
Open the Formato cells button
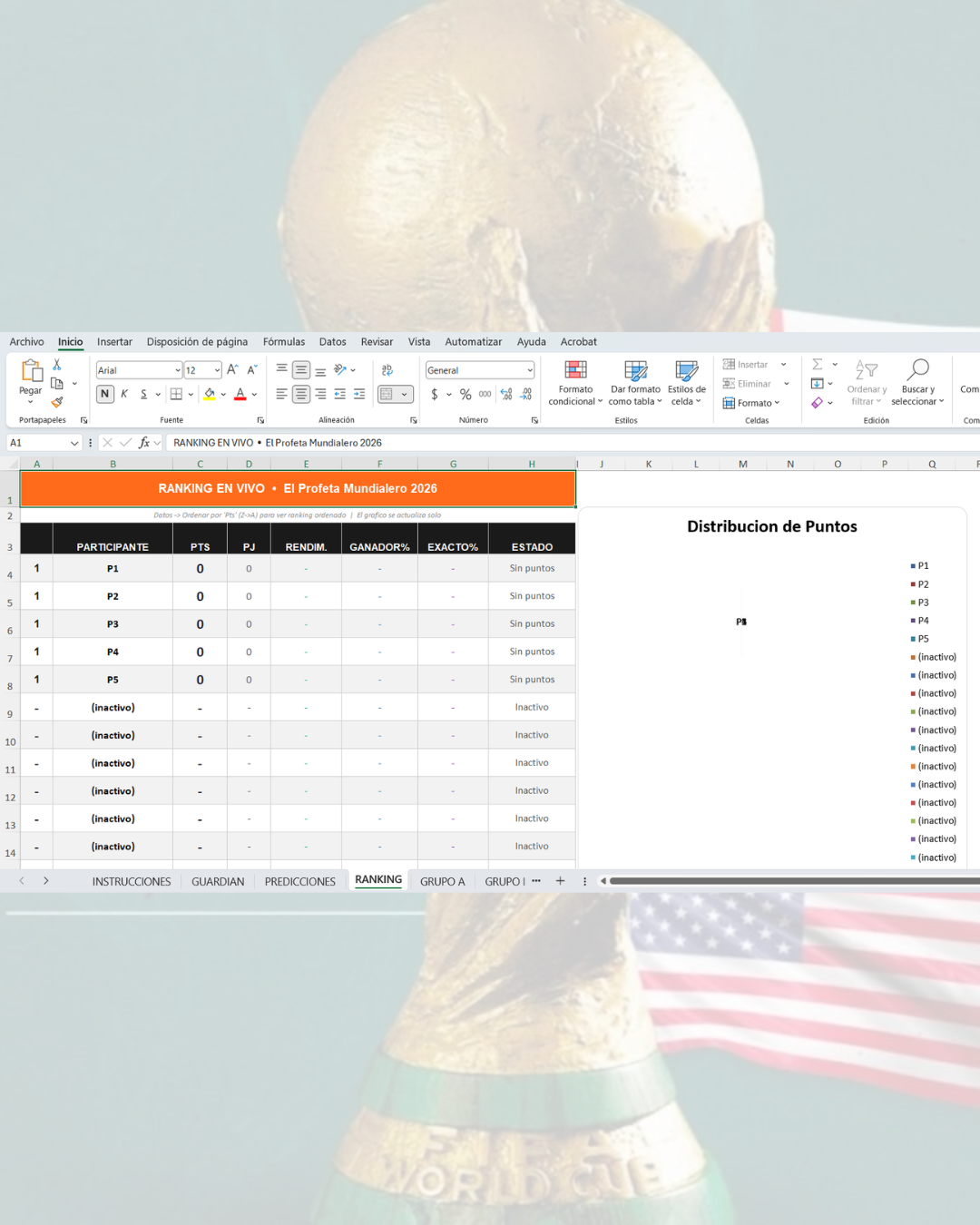[x=751, y=403]
